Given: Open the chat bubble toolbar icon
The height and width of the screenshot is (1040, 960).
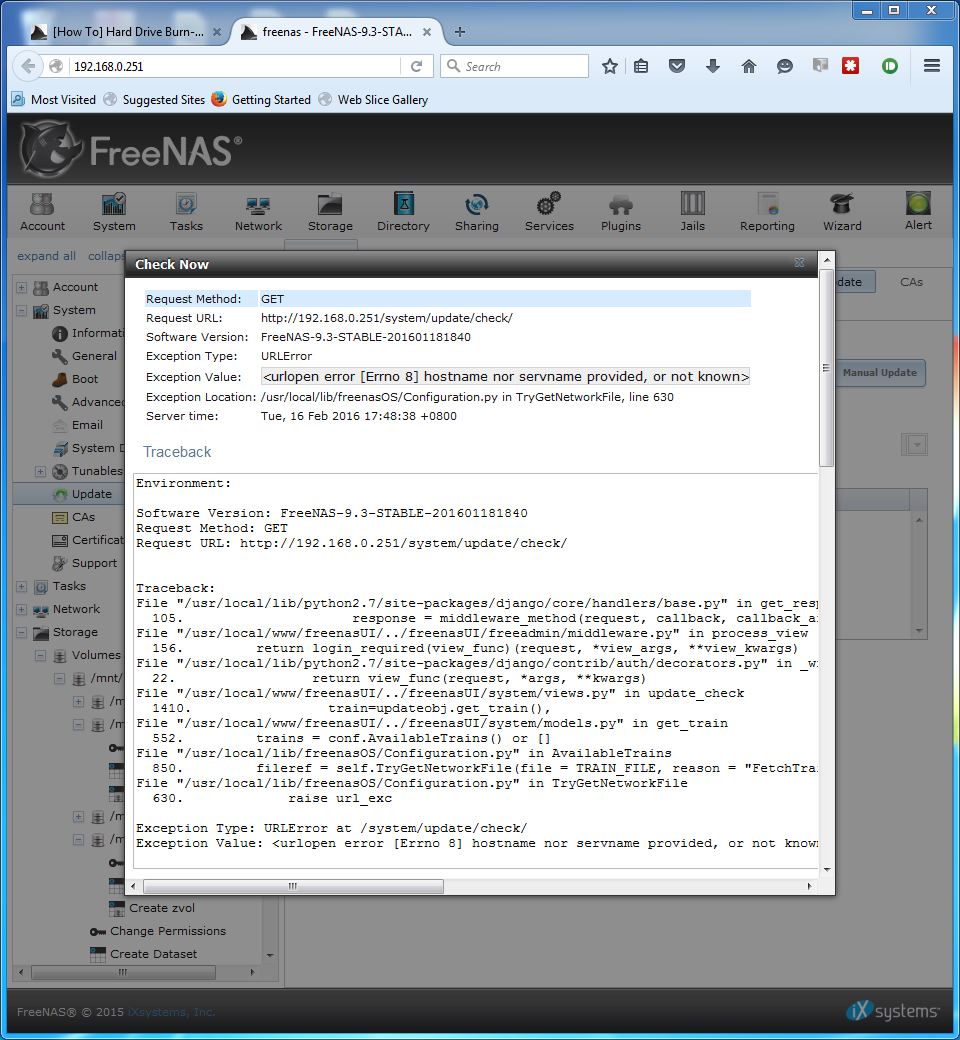Looking at the screenshot, I should point(785,66).
